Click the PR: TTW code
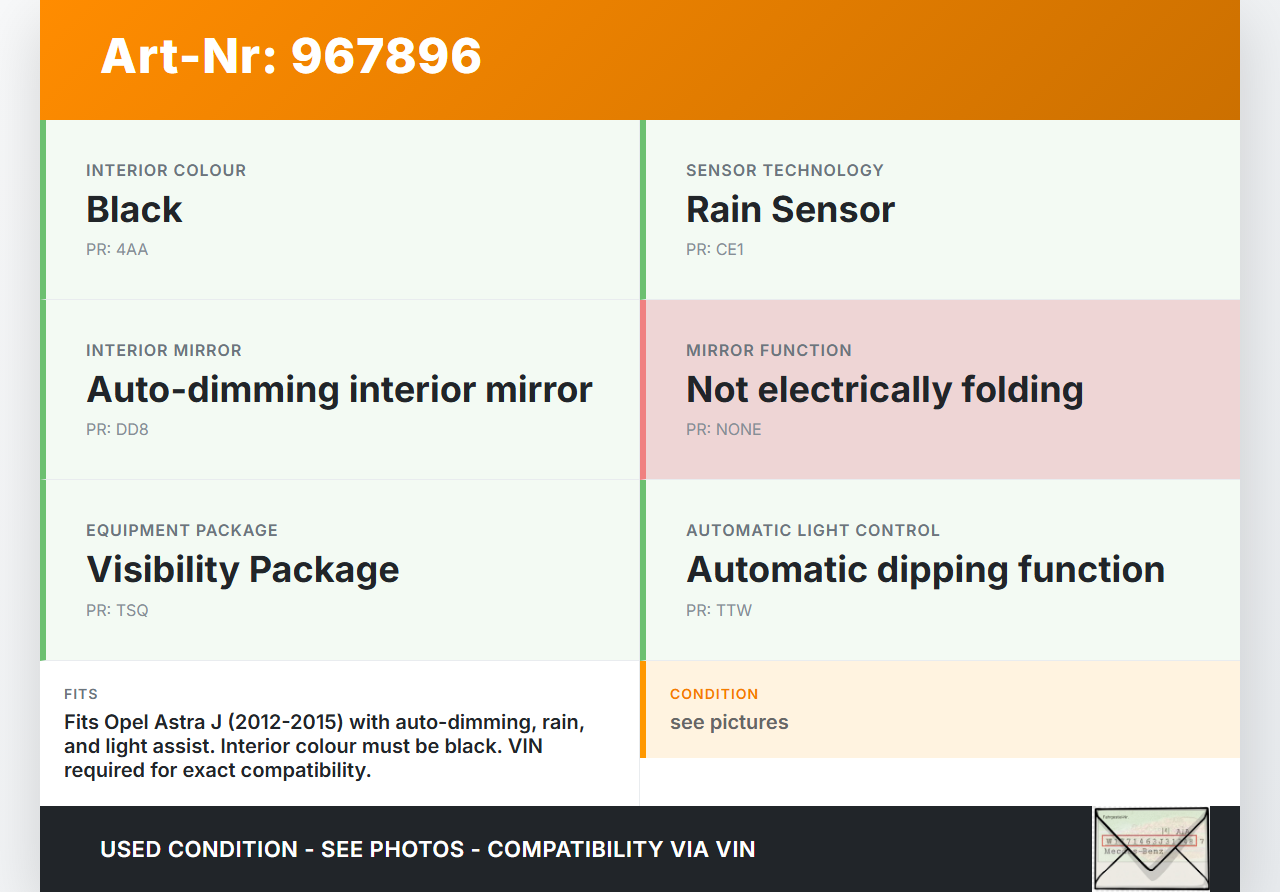Screen dimensions: 1280x892 coord(719,610)
